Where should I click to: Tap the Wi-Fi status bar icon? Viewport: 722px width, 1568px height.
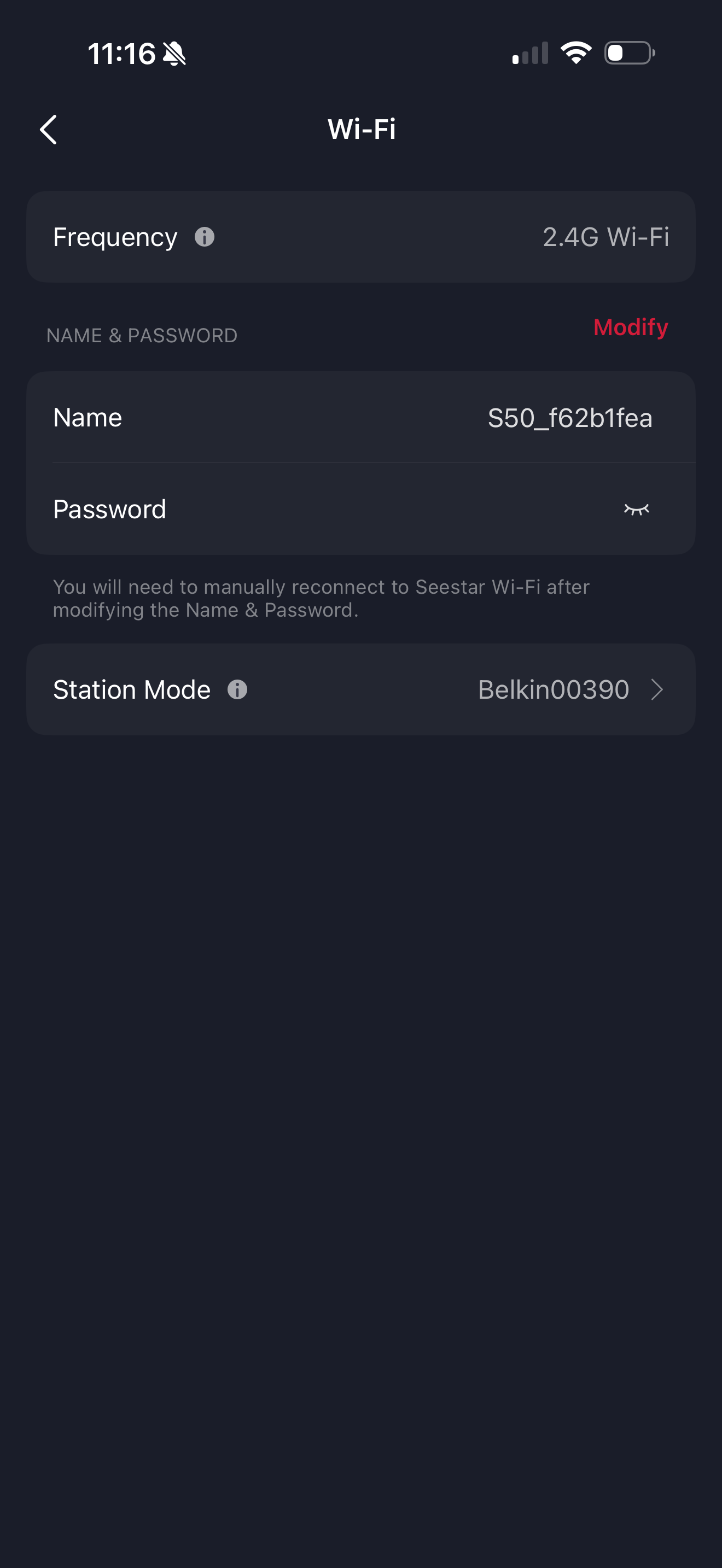[576, 53]
